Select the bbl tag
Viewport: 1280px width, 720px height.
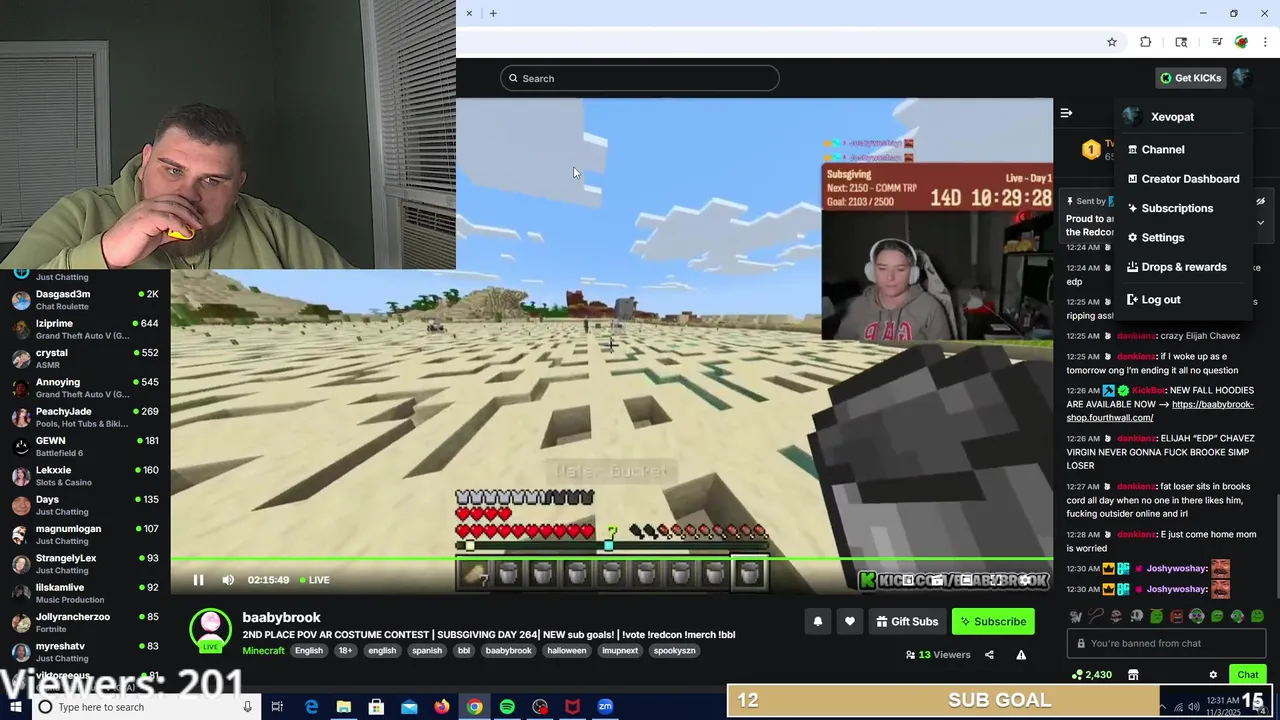pos(464,651)
